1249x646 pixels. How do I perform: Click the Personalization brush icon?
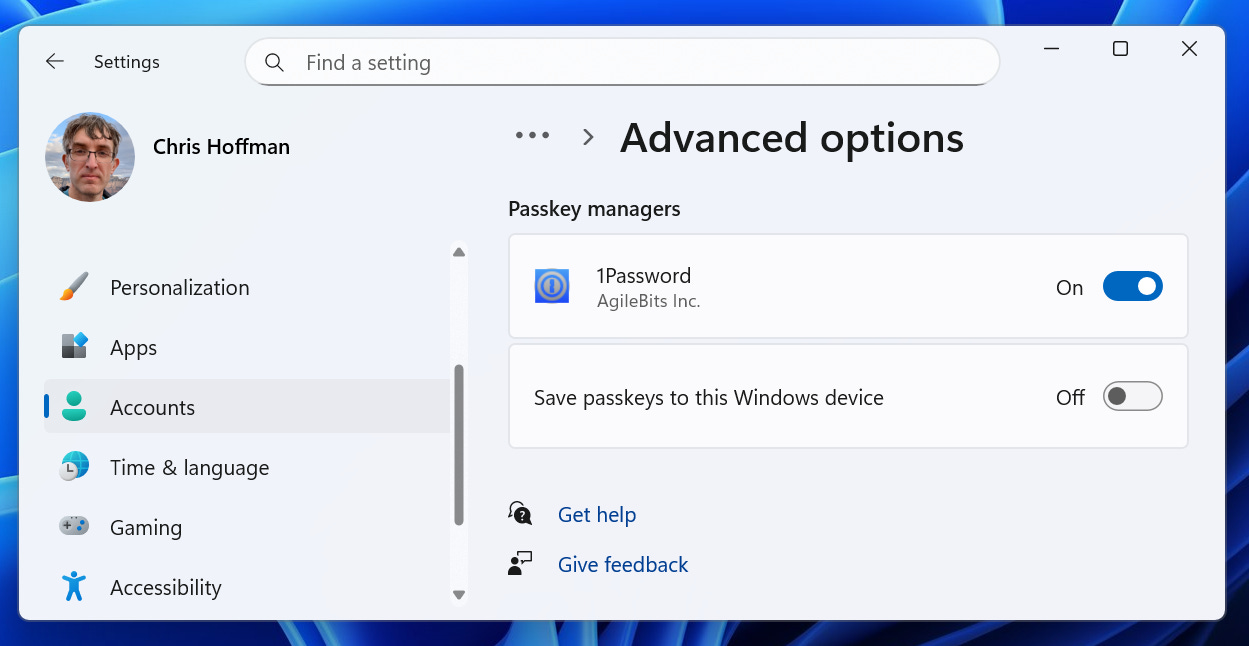(x=73, y=287)
